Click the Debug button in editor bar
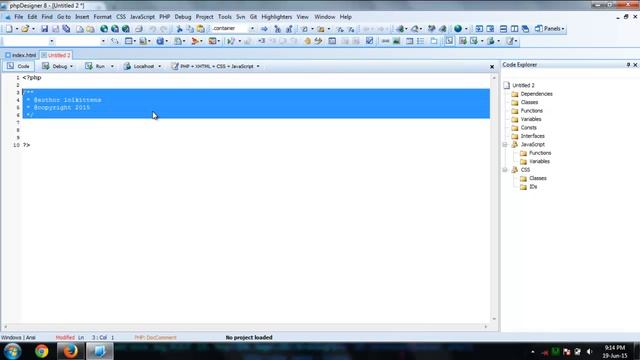 [x=55, y=66]
